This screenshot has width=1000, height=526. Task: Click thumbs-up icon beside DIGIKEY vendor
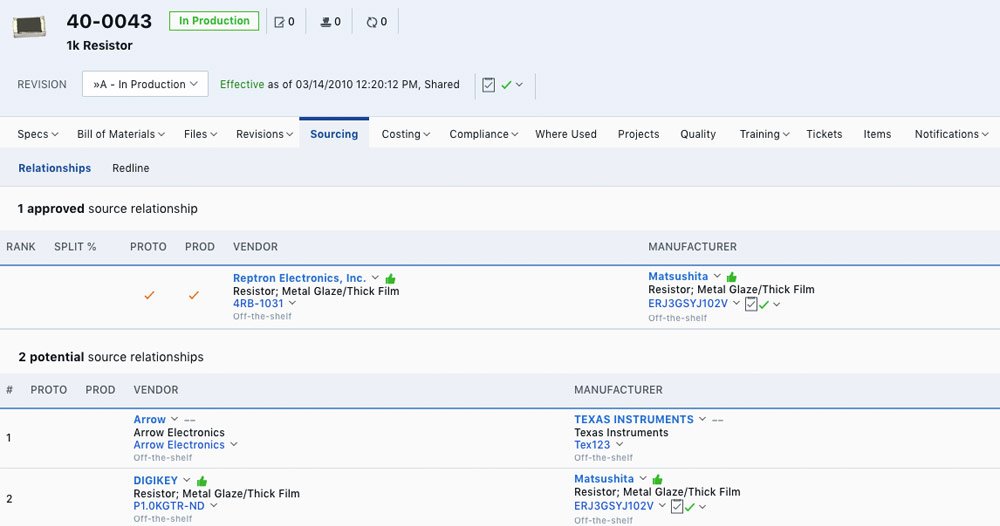coord(202,481)
